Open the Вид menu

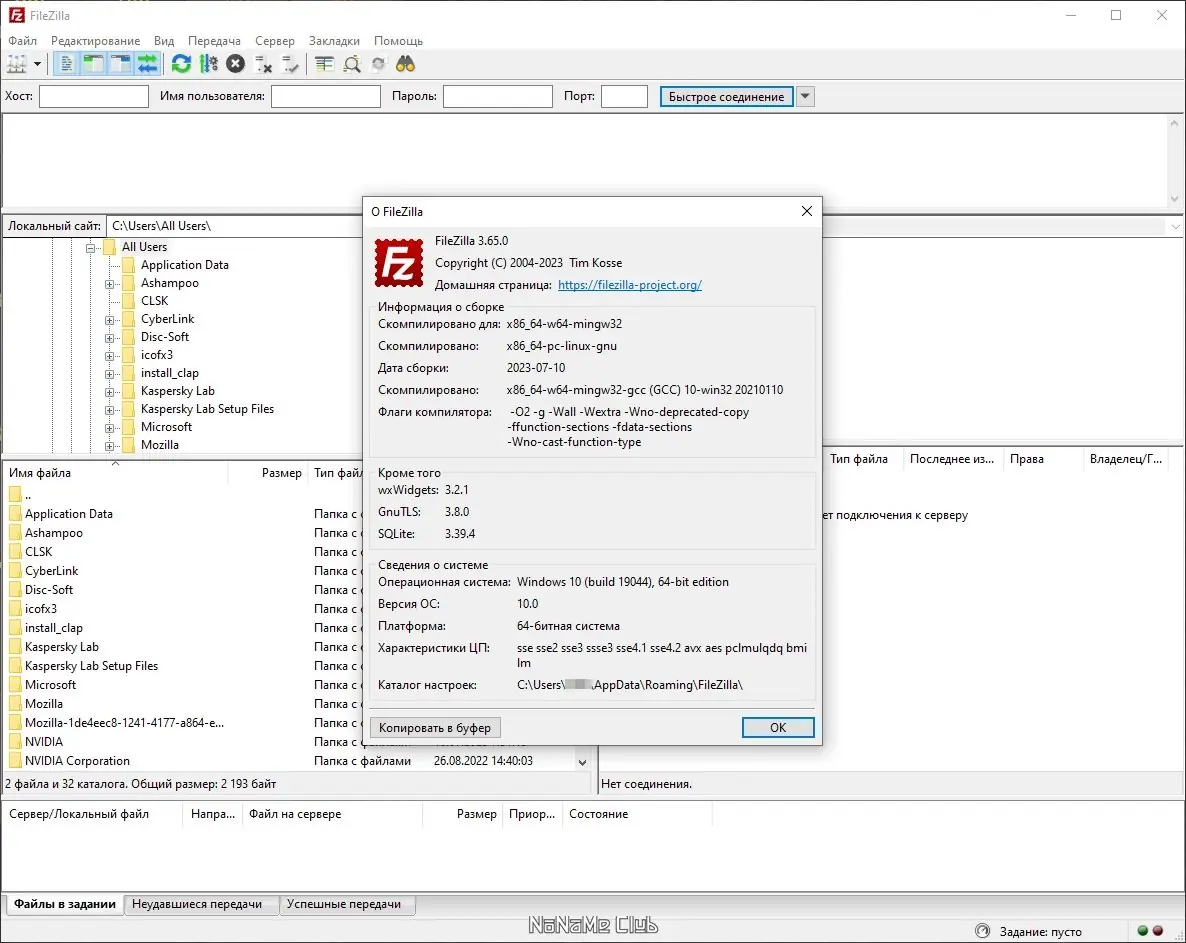[x=164, y=41]
